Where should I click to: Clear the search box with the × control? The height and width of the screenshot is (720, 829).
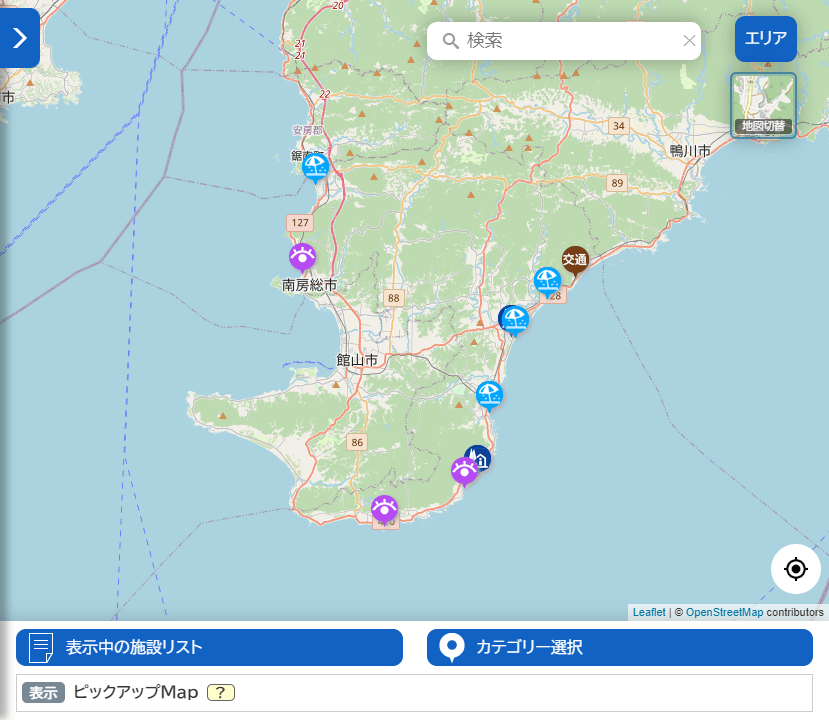(689, 40)
